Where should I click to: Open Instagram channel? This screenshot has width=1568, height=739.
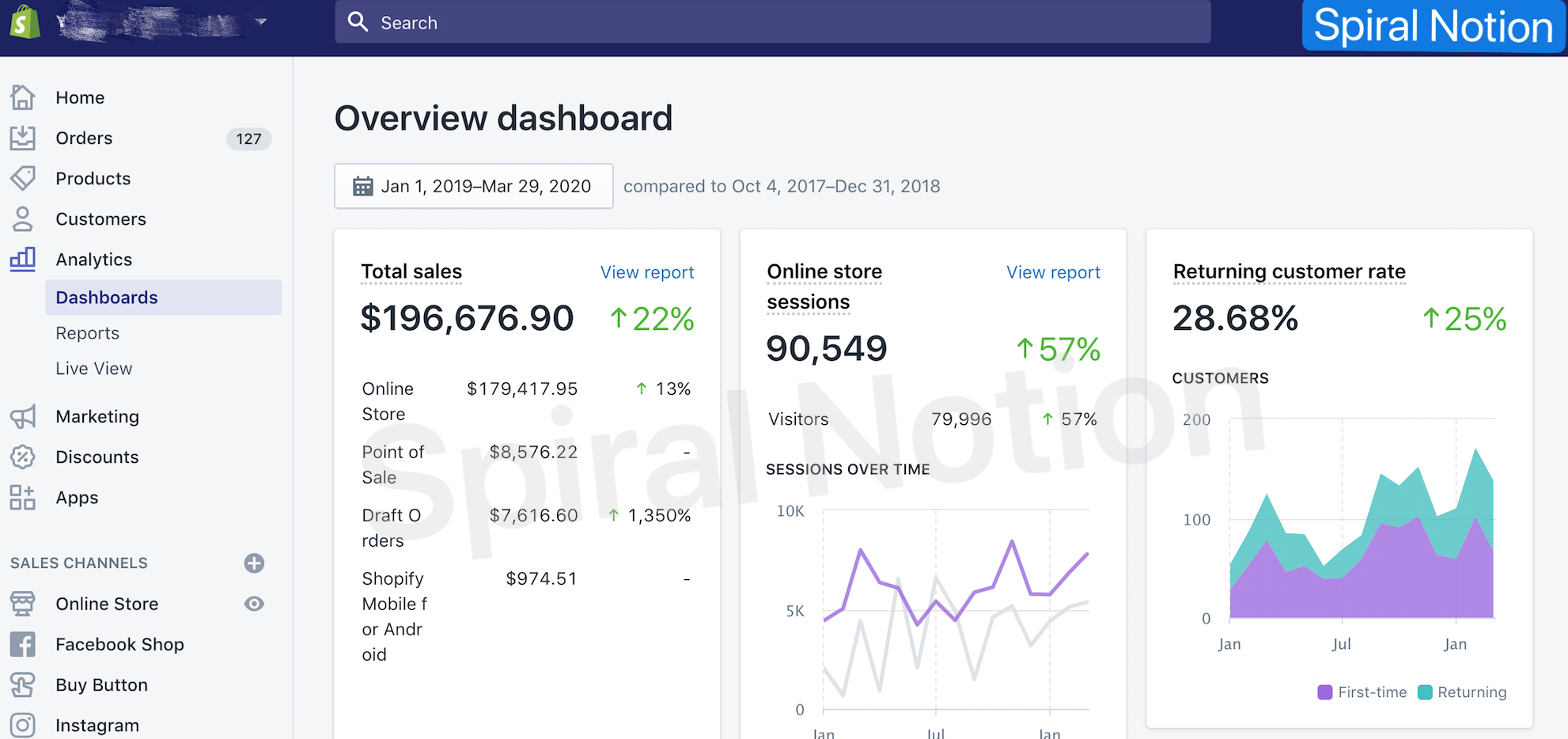(x=97, y=726)
